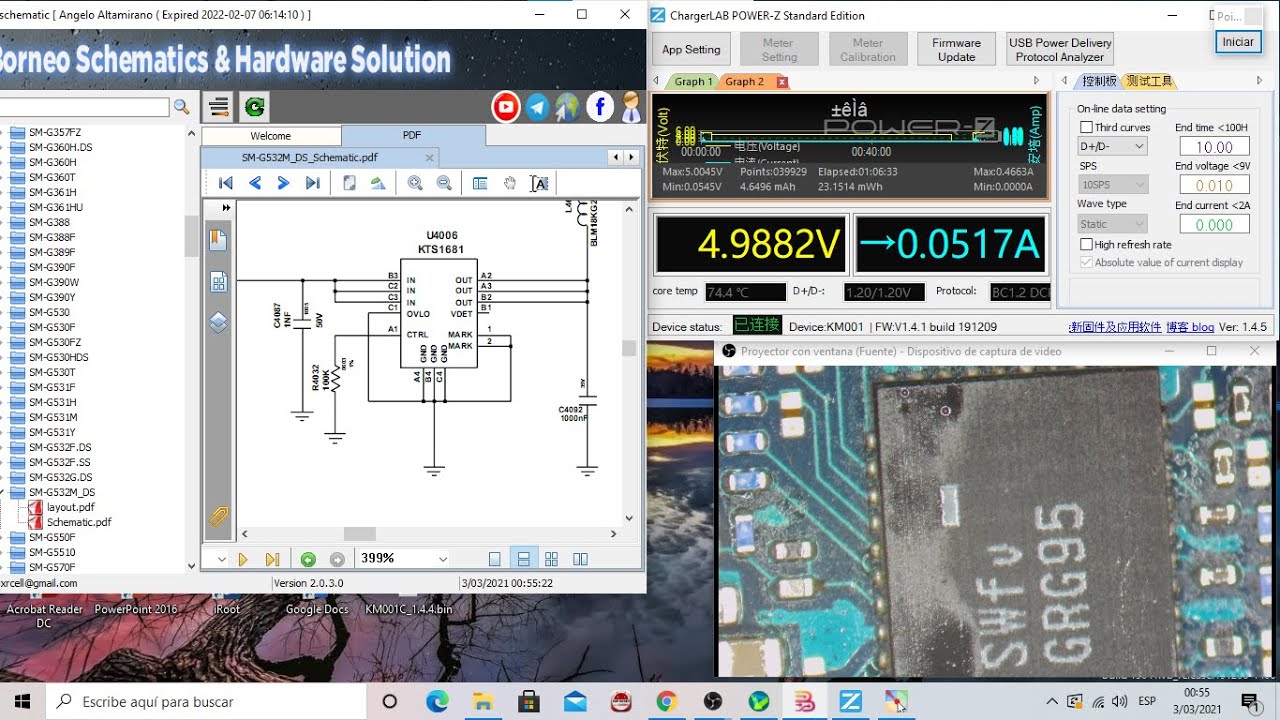Toggle Absolute value of current display
The image size is (1280, 720).
pos(1086,262)
